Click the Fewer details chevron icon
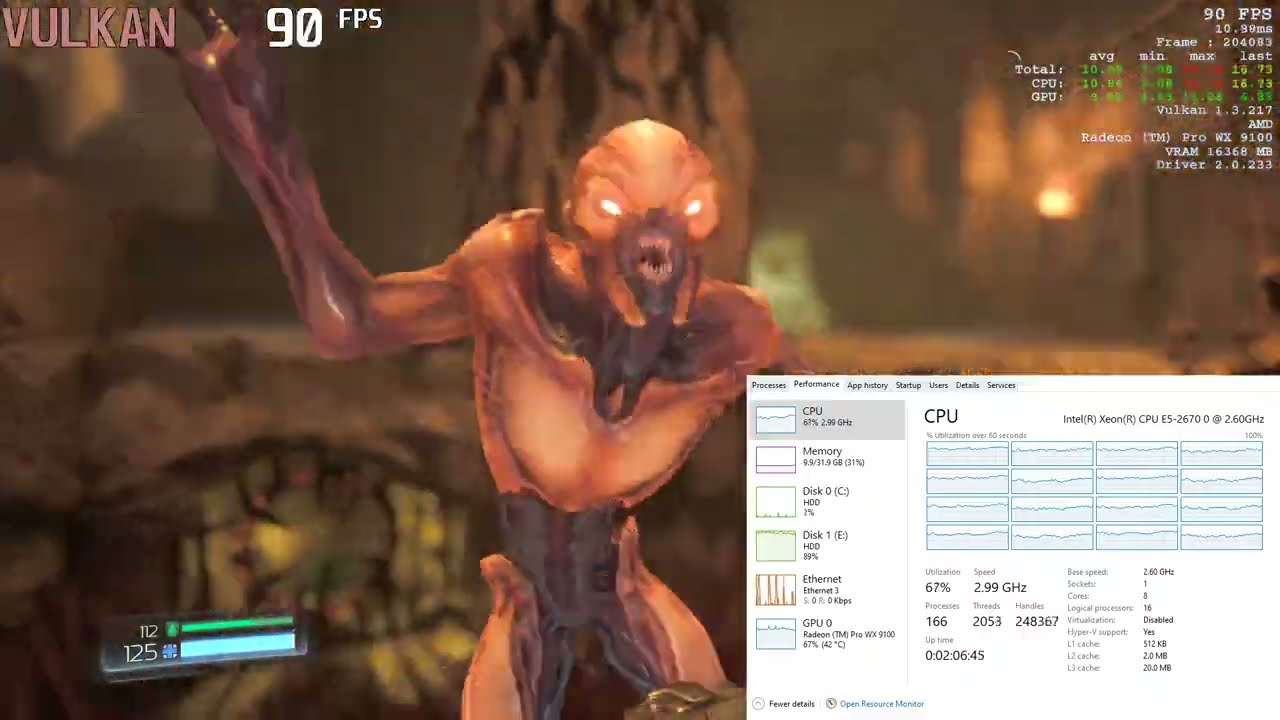 click(758, 704)
